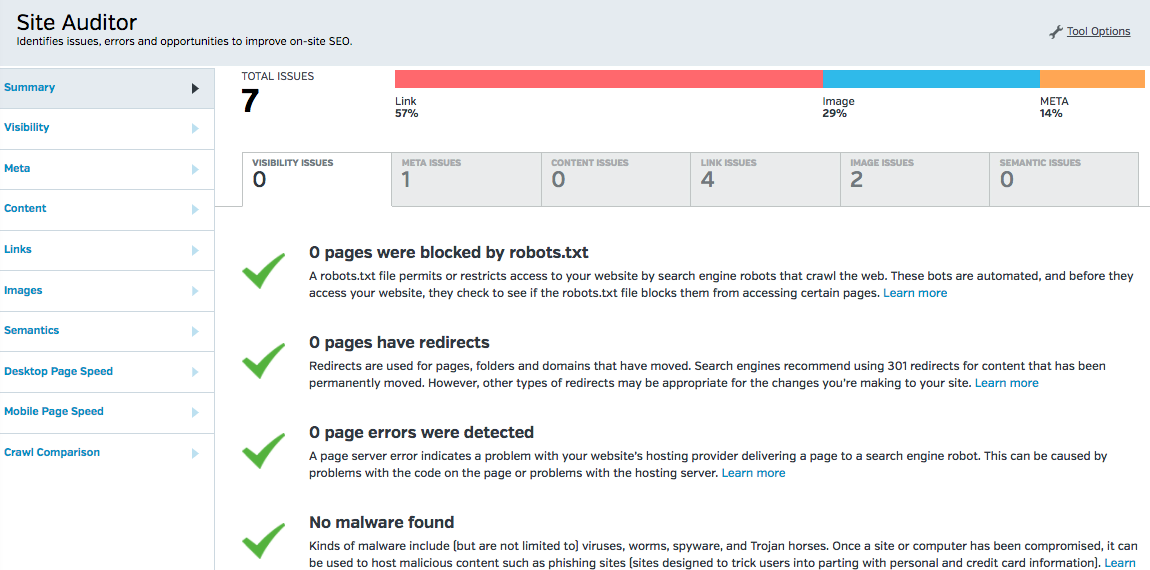Open the Visibility sidebar section
The image size is (1150, 570).
[x=107, y=128]
